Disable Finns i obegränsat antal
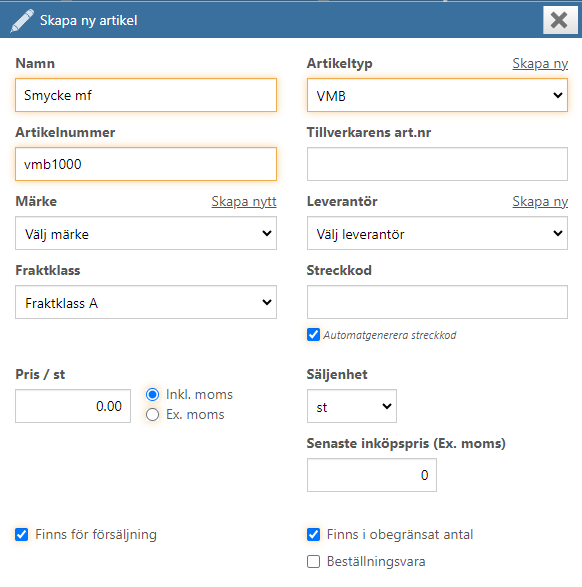The height and width of the screenshot is (587, 582). (x=313, y=534)
